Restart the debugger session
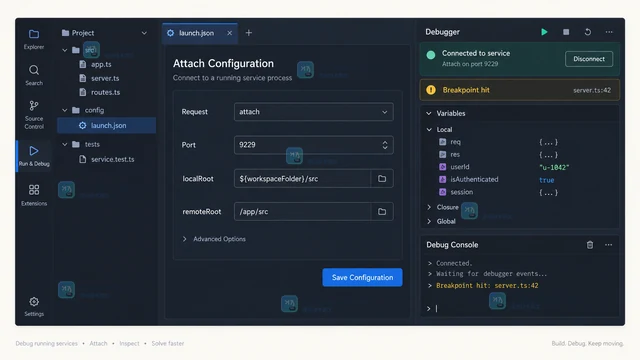 587,32
